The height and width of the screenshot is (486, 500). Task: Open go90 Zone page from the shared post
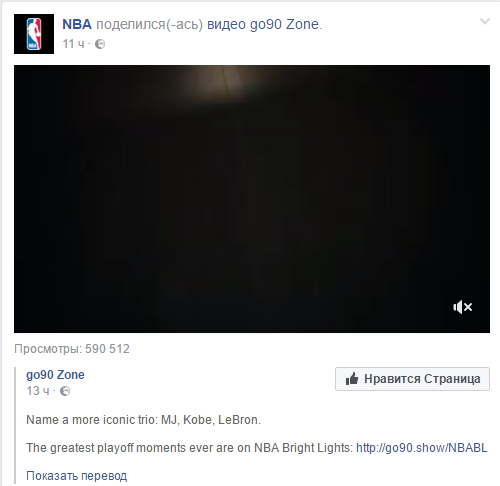(x=55, y=375)
